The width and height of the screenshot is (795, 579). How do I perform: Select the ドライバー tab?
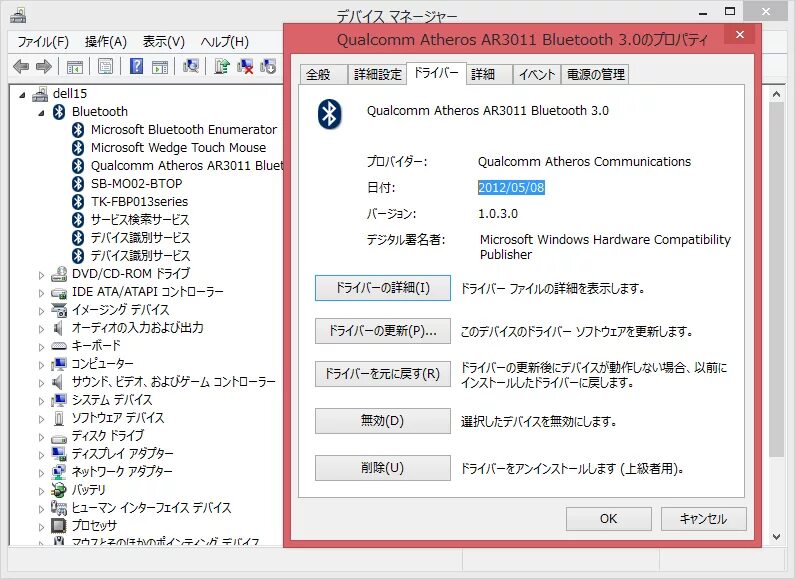pos(436,73)
